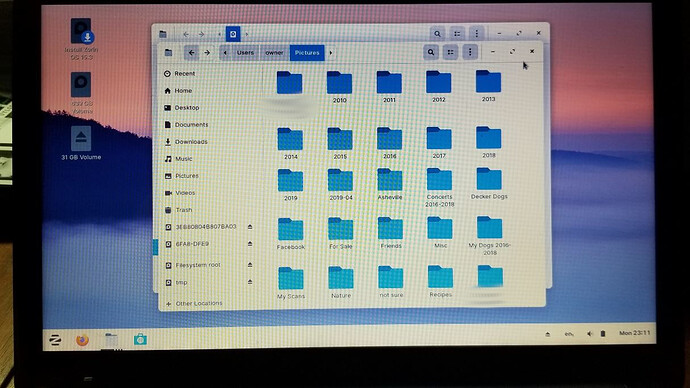The image size is (690, 388).
Task: Expand path bar with left chevron
Action: point(225,53)
